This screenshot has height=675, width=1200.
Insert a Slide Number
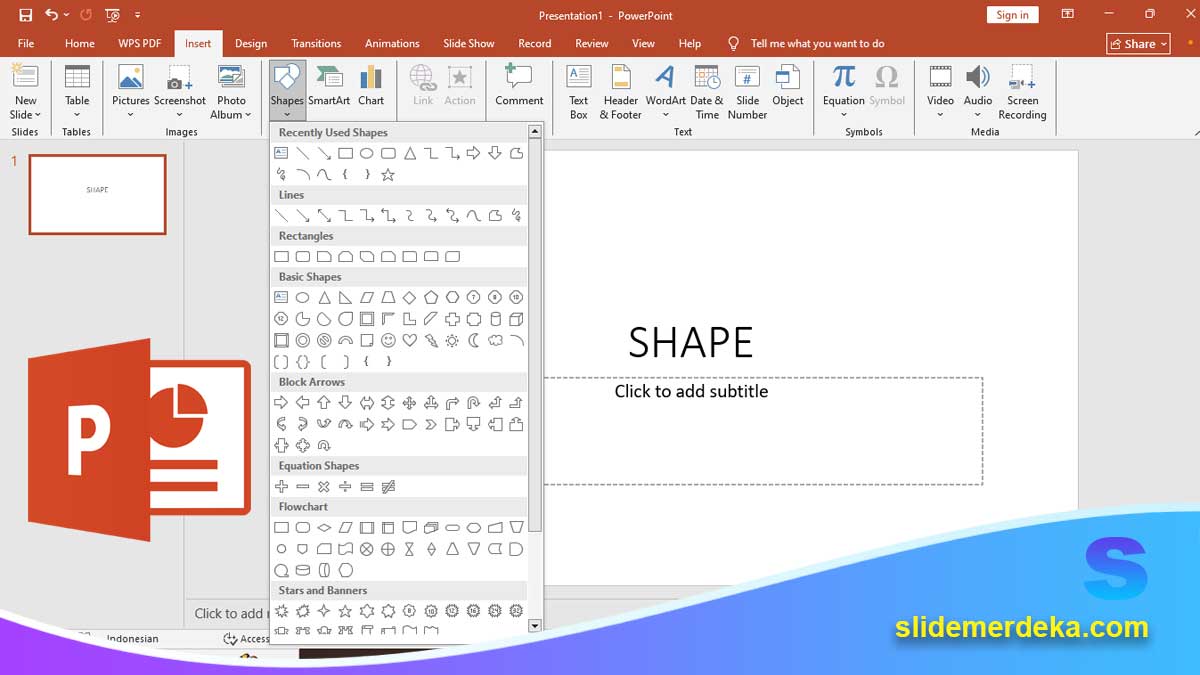(747, 92)
